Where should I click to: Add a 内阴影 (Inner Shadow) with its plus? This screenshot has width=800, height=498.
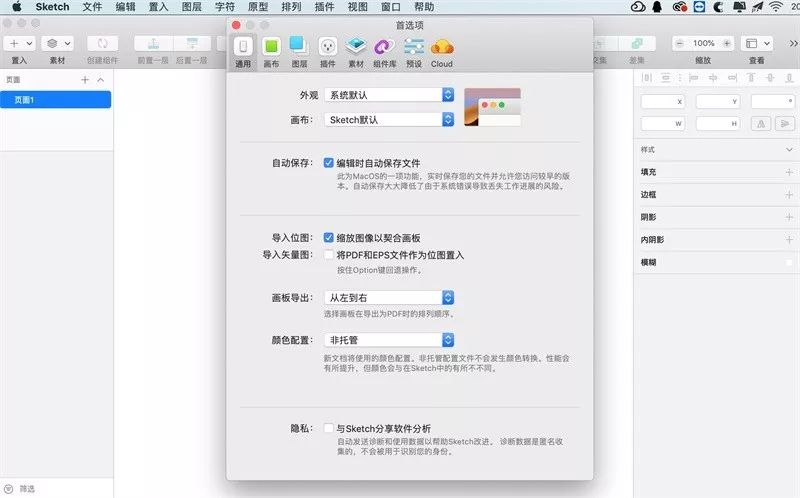click(x=789, y=239)
